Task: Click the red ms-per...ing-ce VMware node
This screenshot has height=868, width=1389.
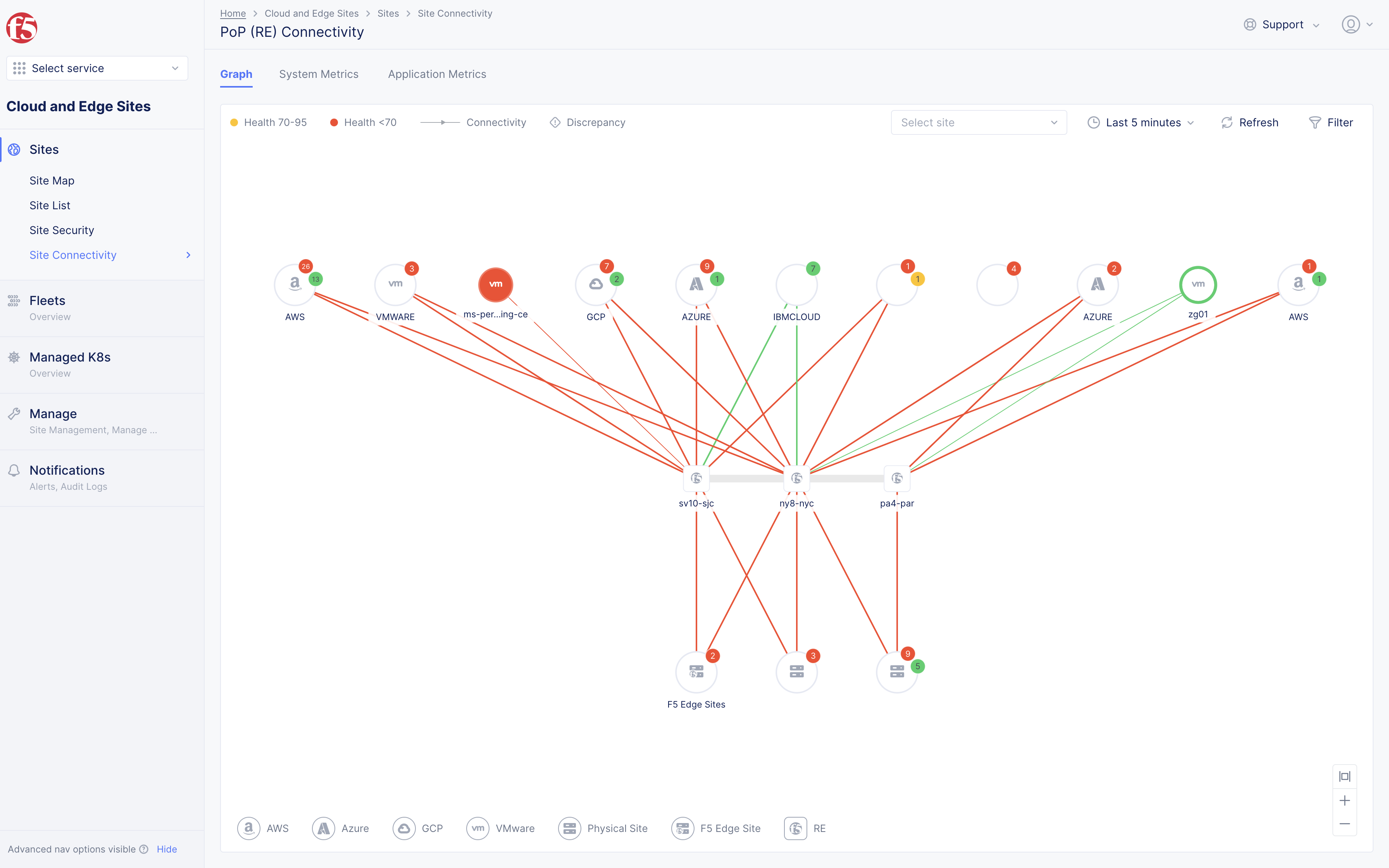Action: [495, 285]
